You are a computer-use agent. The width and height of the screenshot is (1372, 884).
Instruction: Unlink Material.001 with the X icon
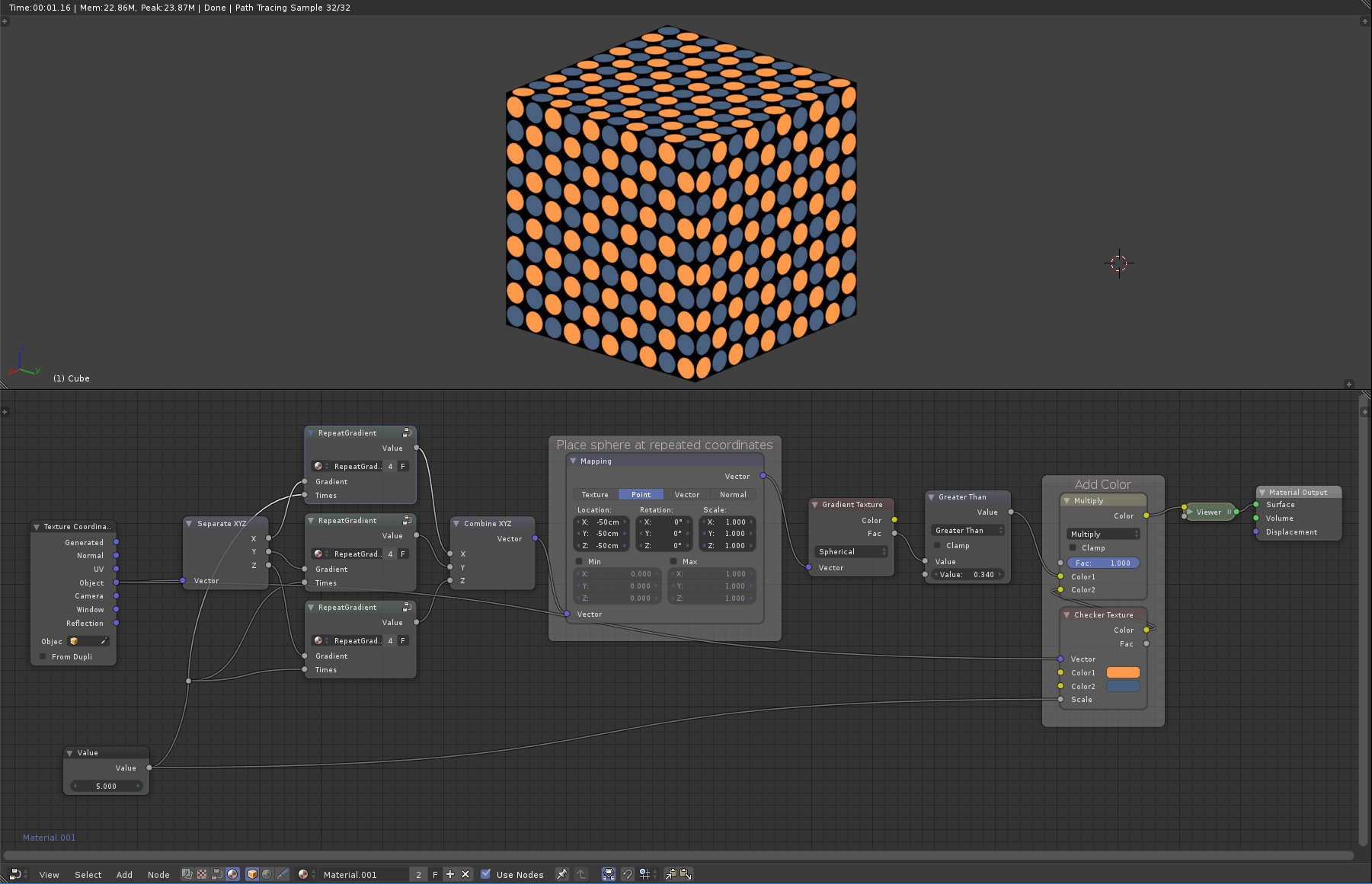465,874
